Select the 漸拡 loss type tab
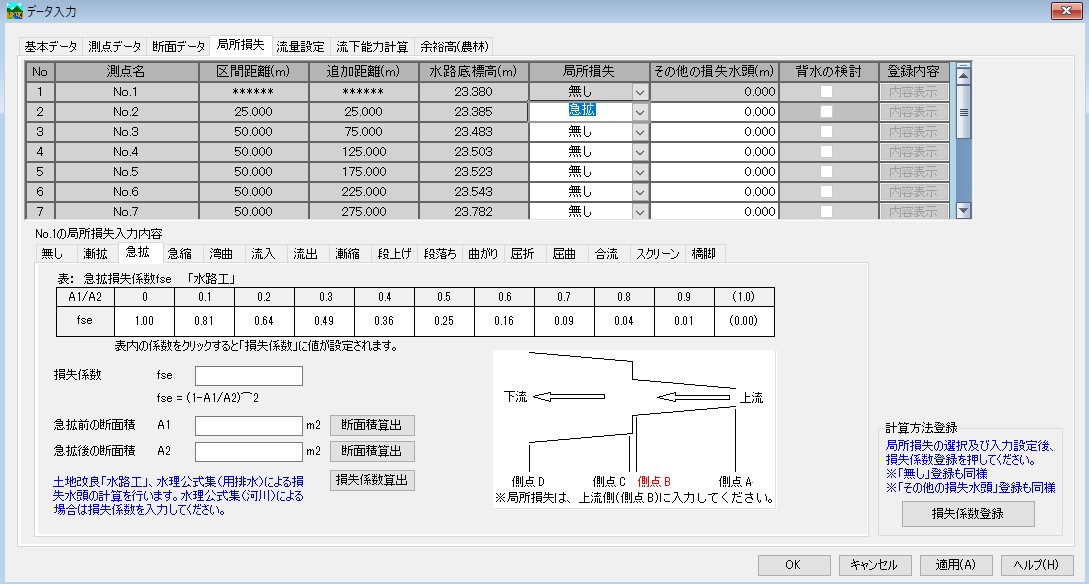Viewport: 1089px width, 584px height. click(95, 253)
